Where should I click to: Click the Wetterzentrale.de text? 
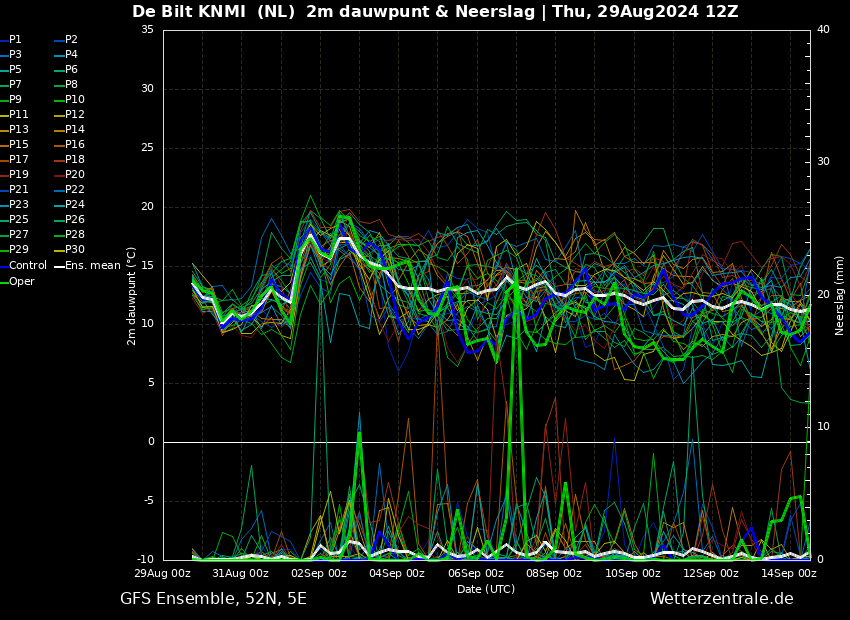pos(722,598)
